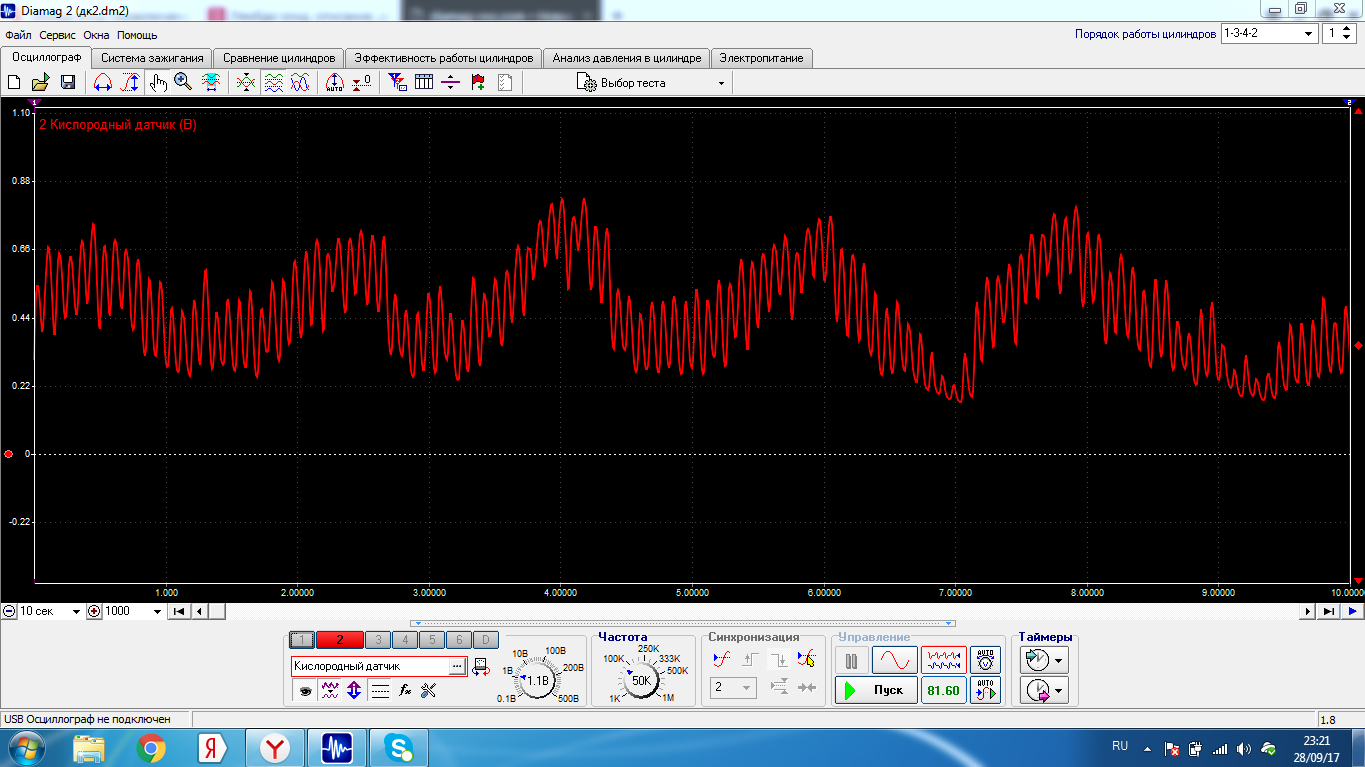The width and height of the screenshot is (1365, 767).
Task: Toggle channel 5 button
Action: click(431, 640)
